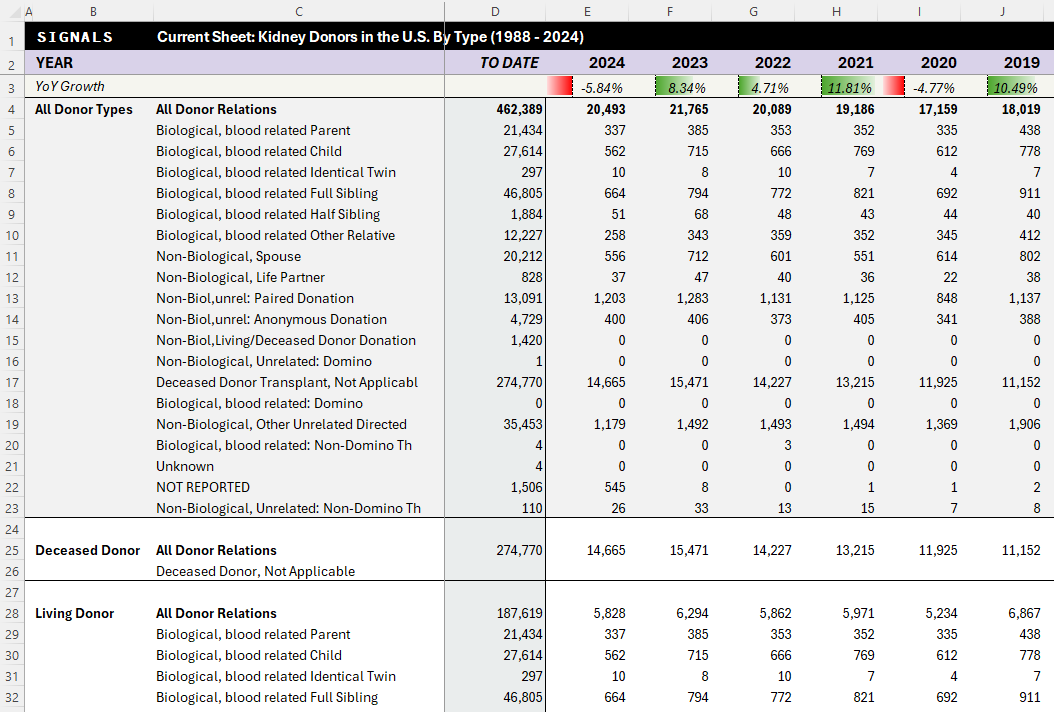Click the 1,906 value in 2019 column
Image resolution: width=1054 pixels, height=712 pixels.
point(1024,424)
